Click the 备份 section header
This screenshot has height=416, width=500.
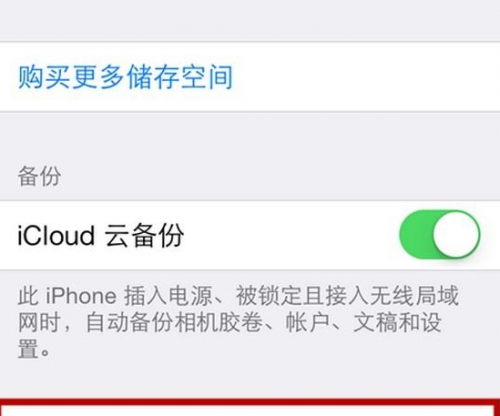[x=39, y=176]
